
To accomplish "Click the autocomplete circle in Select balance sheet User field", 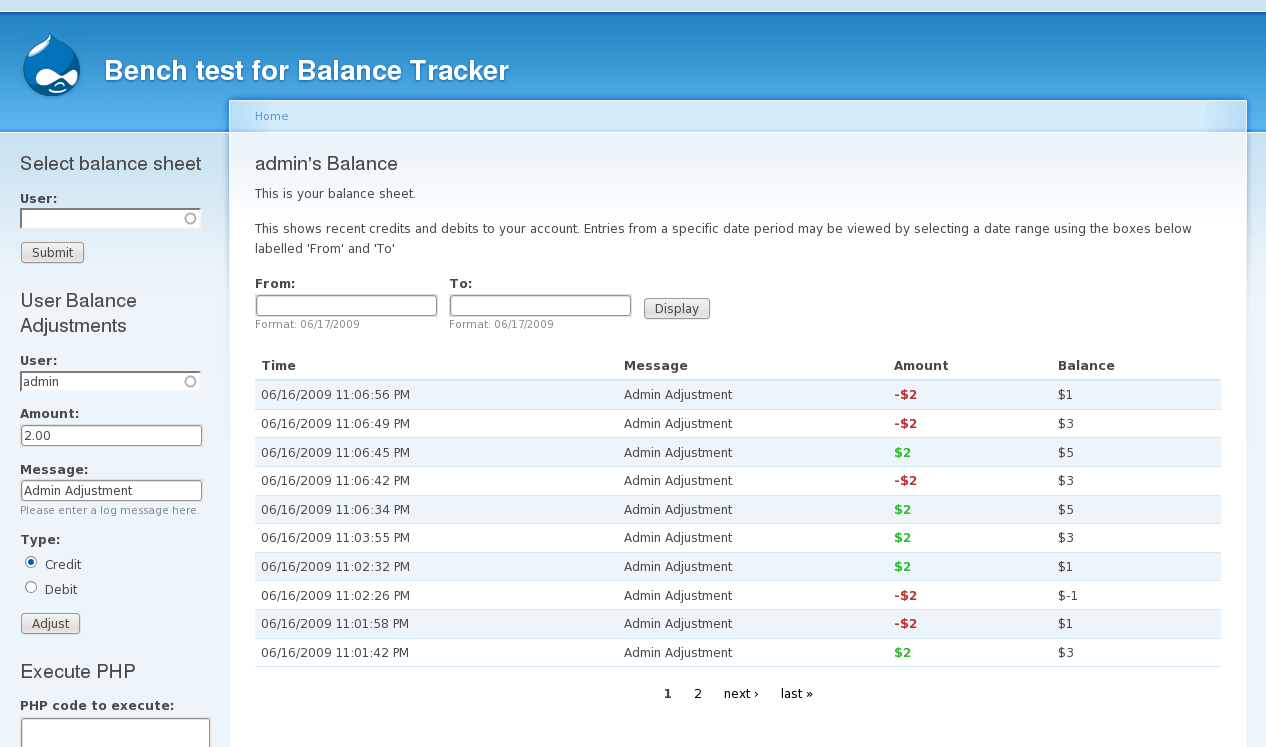I will pos(190,218).
